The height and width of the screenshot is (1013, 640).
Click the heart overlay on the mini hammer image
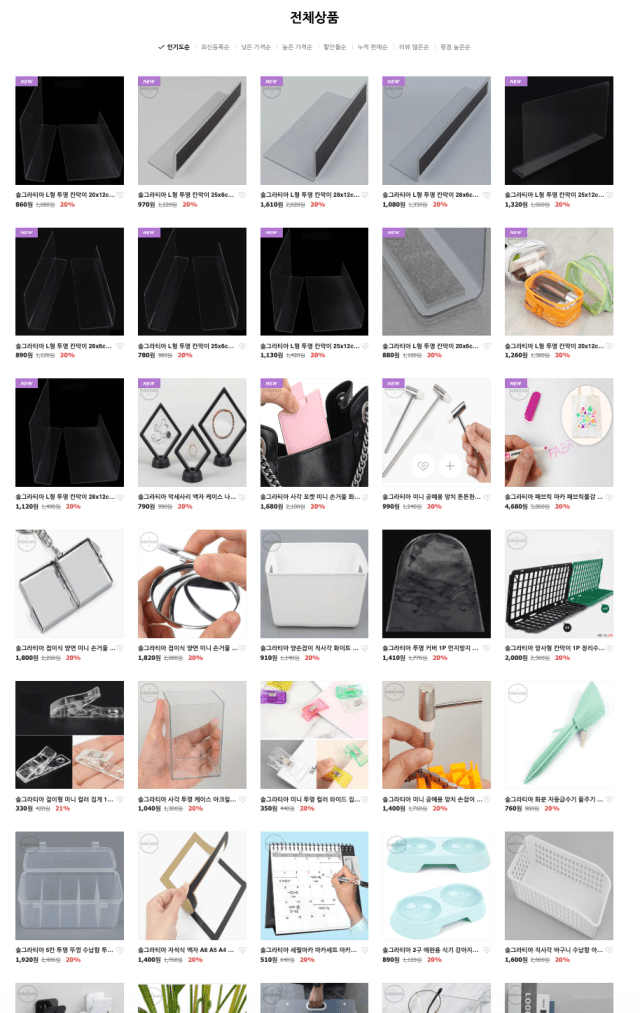pos(423,465)
